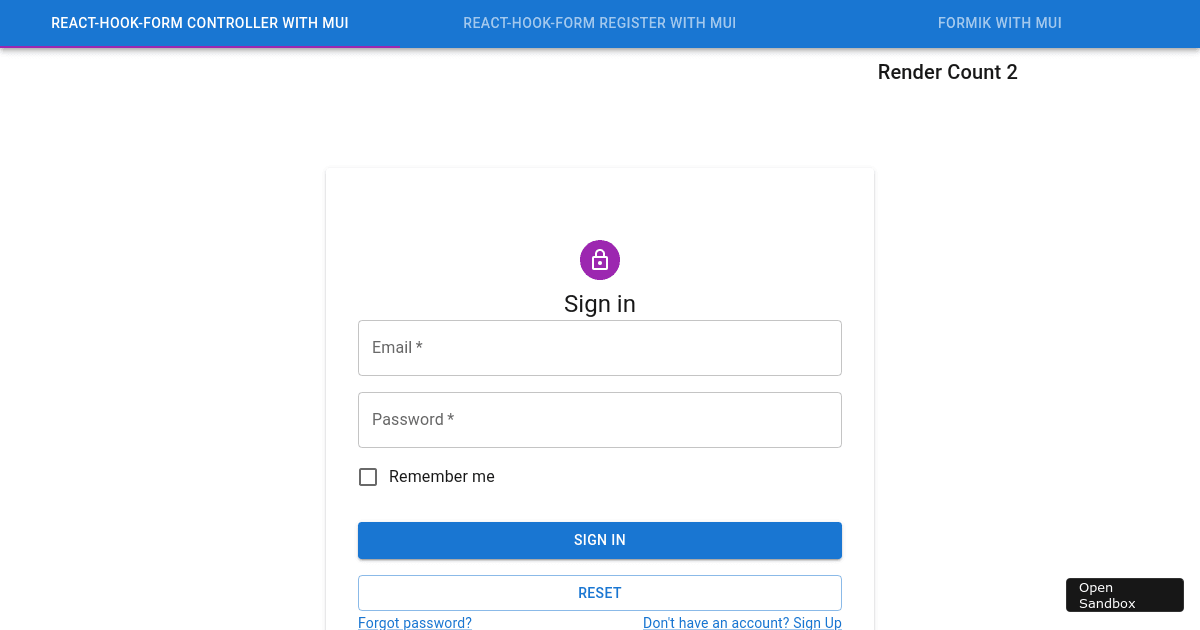This screenshot has width=1200, height=630.
Task: Click the Email * placeholder label
Action: click(397, 348)
